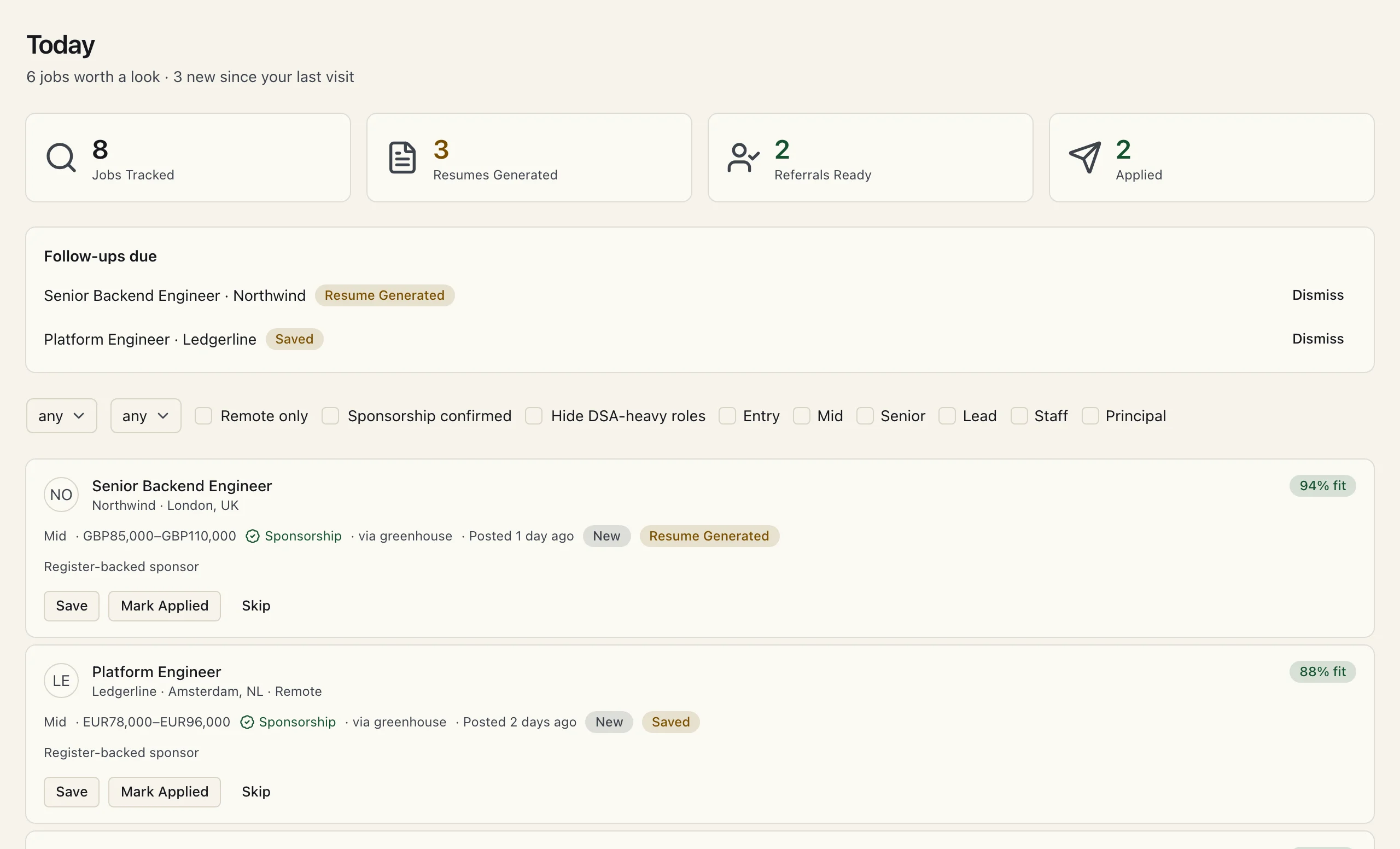Click 'Northwind · London, UK' text
Image resolution: width=1400 pixels, height=849 pixels.
coord(165,506)
